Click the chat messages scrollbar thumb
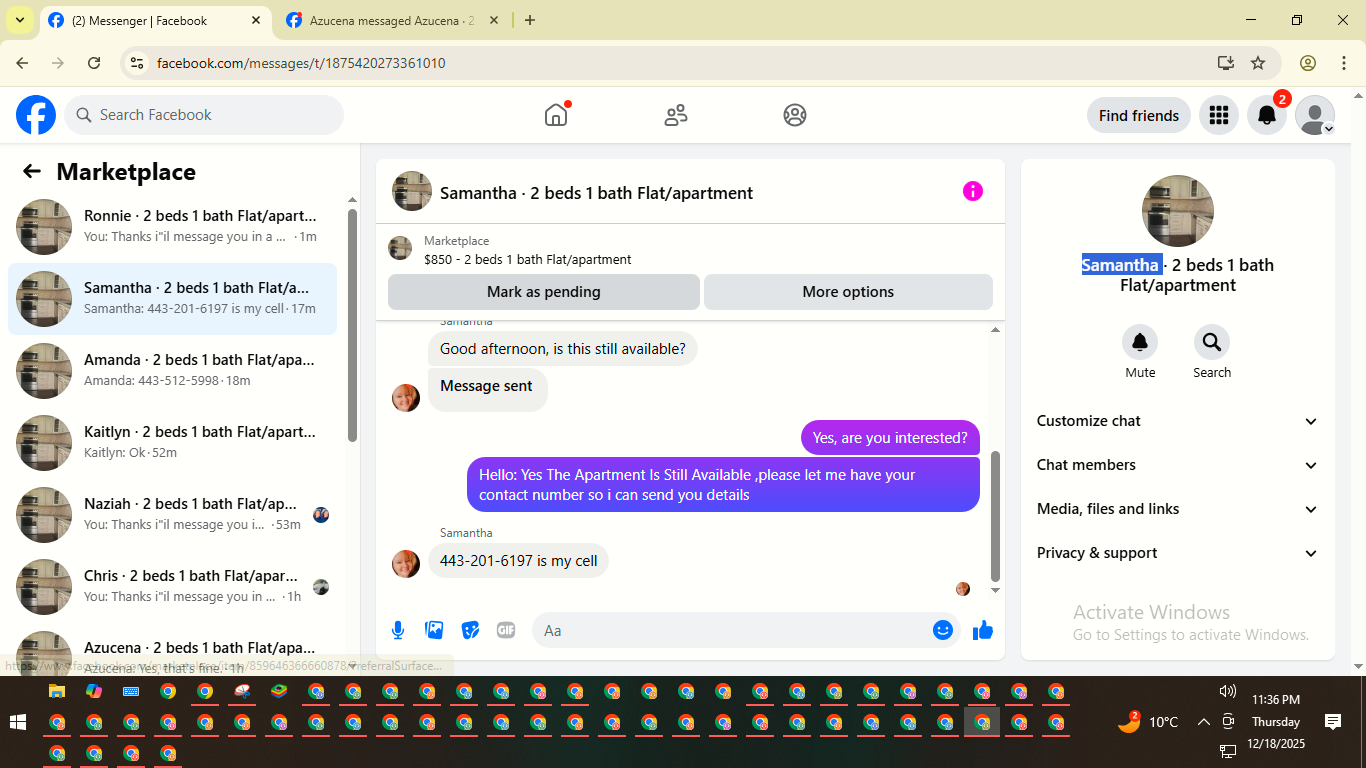Image resolution: width=1366 pixels, height=768 pixels. pyautogui.click(x=995, y=516)
